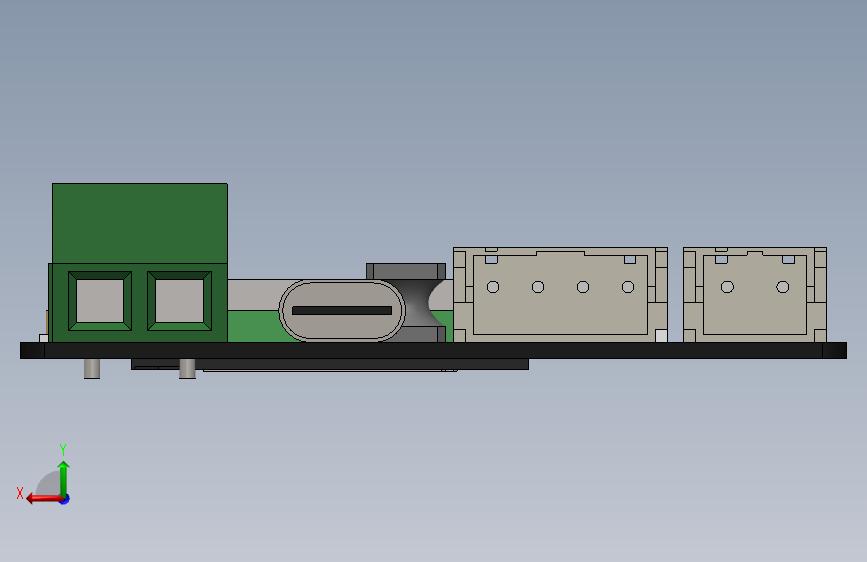Select dark gray component behind USB-C connector
Image resolution: width=867 pixels, height=562 pixels.
pos(418,302)
